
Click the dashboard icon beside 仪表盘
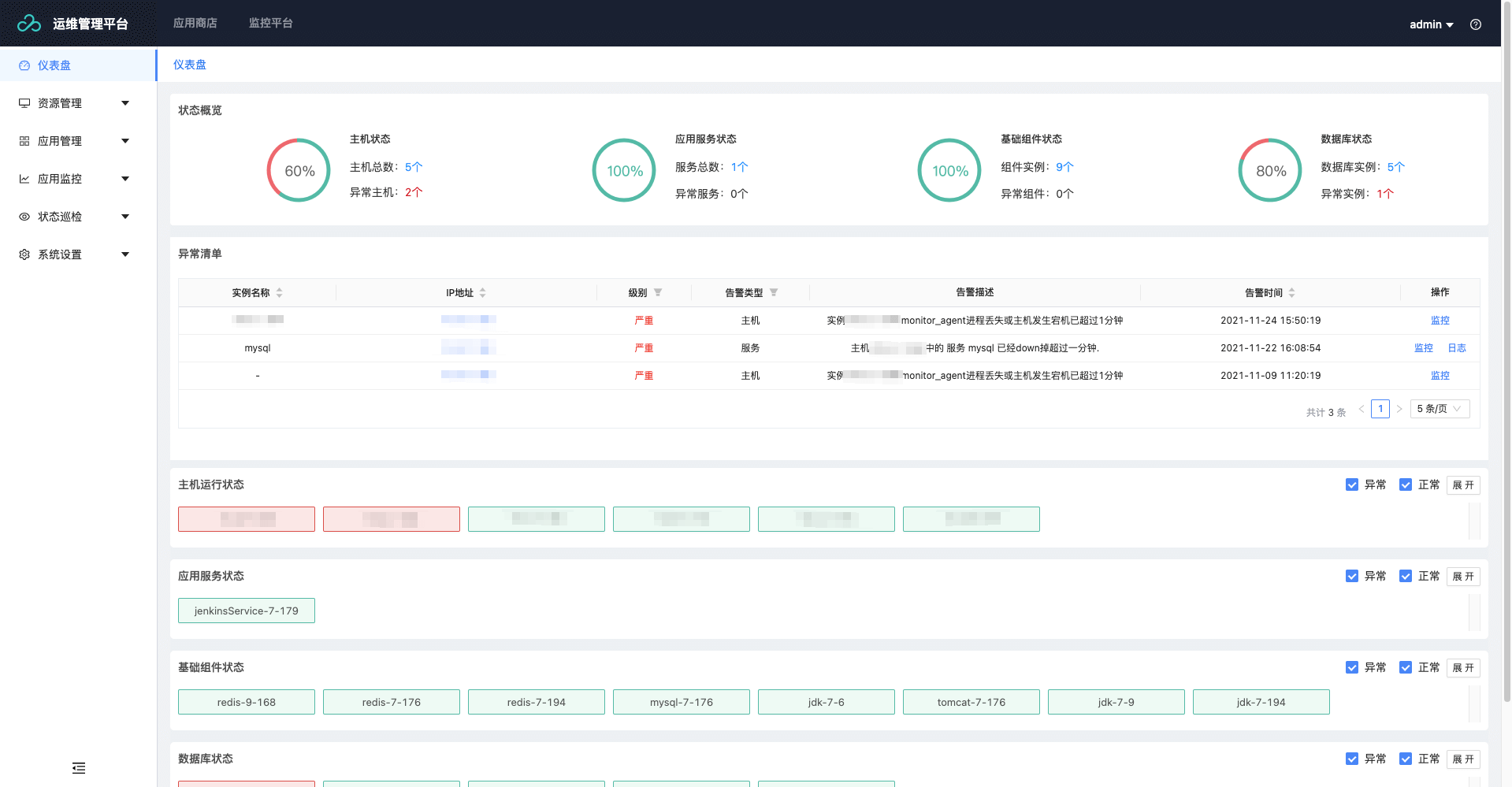coord(24,65)
